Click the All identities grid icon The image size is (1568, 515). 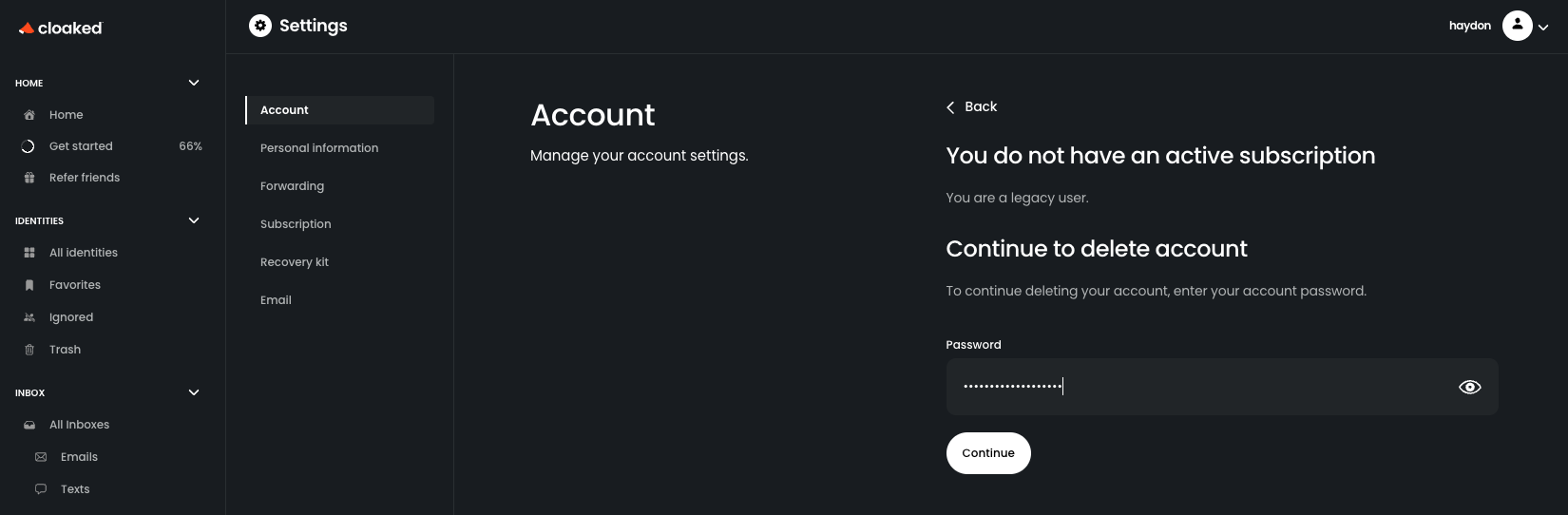tap(29, 253)
